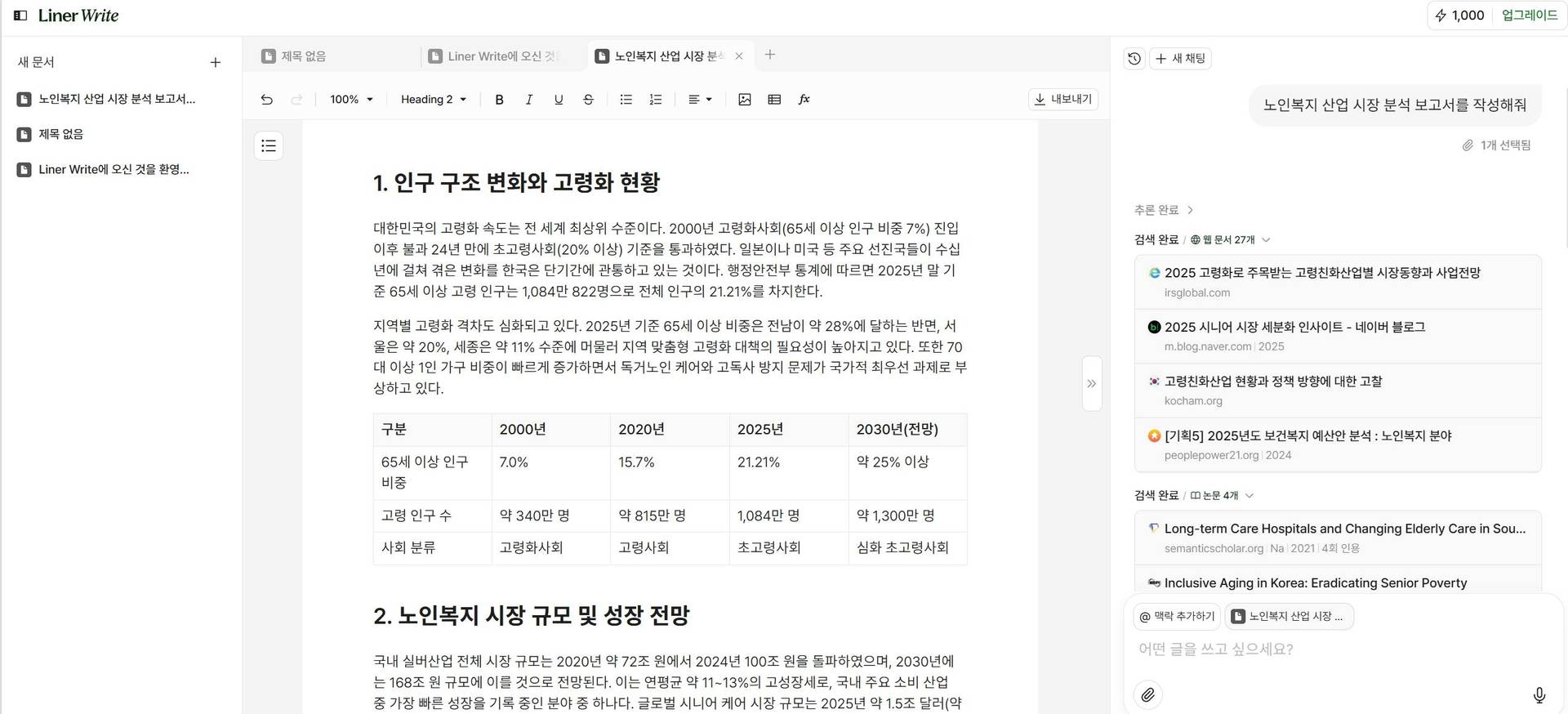
Task: Open the document outline icon
Action: (269, 146)
